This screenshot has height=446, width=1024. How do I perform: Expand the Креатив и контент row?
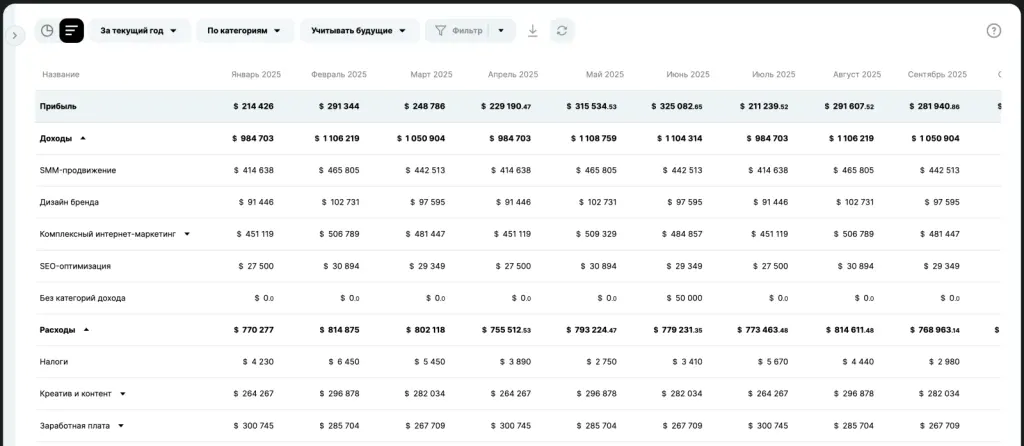pos(122,394)
